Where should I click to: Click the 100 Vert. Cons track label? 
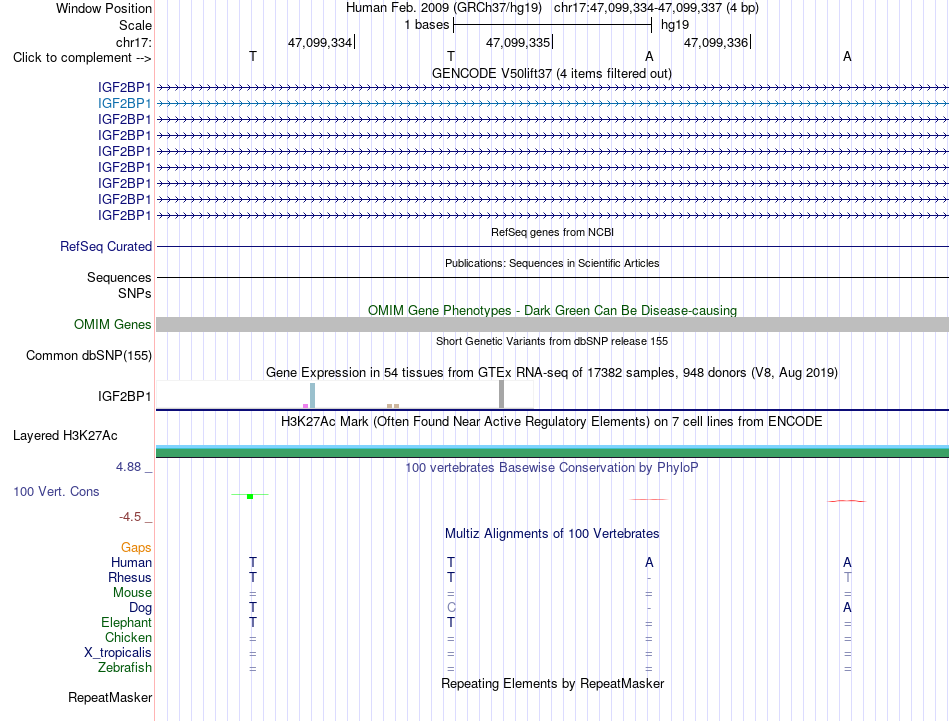coord(56,491)
